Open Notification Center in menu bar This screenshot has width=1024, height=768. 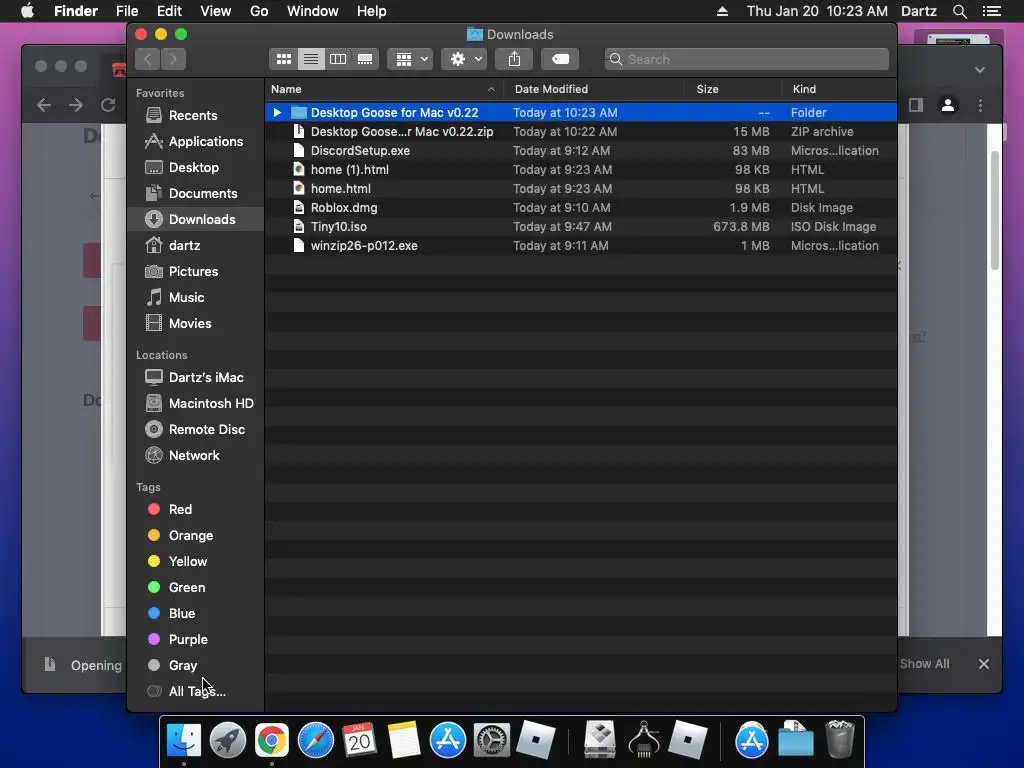[x=991, y=11]
